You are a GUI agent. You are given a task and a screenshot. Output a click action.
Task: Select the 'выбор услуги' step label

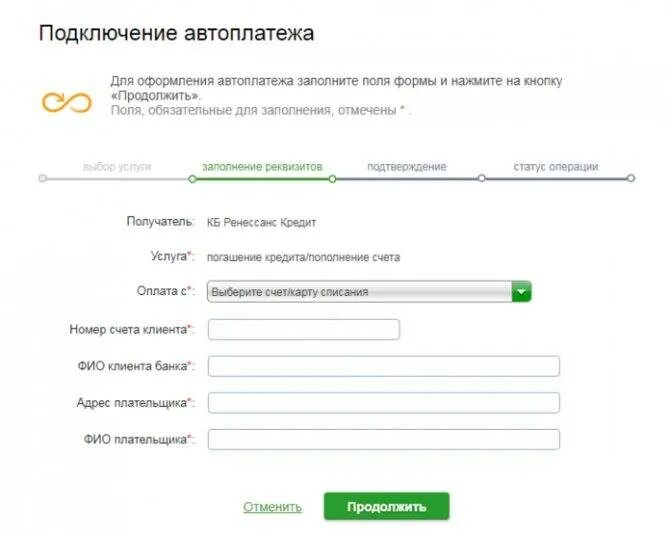tap(117, 167)
